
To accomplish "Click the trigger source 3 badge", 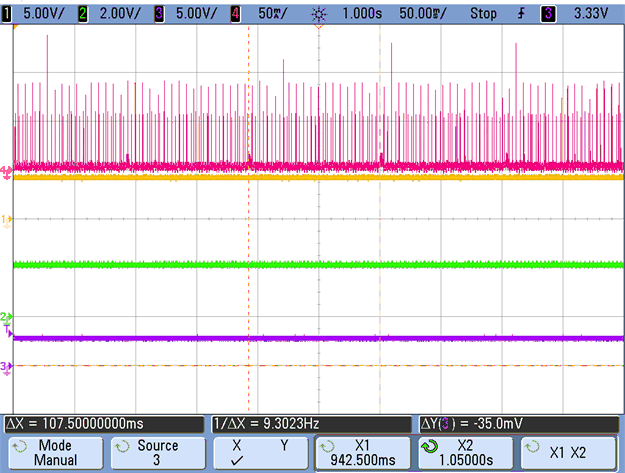I will [548, 14].
